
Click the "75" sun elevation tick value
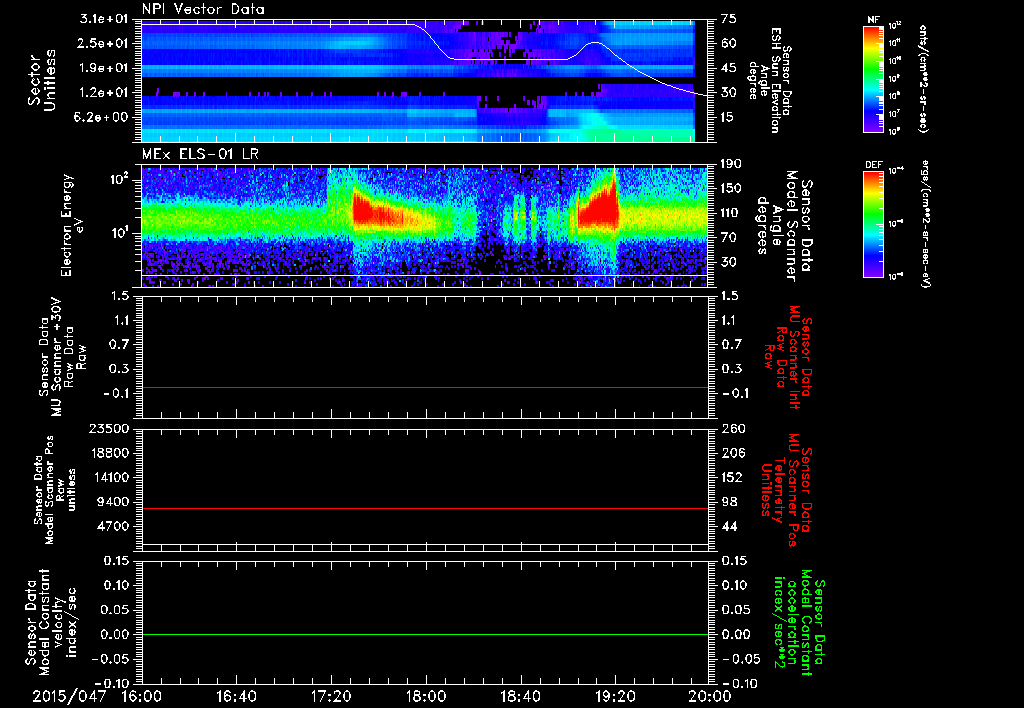(729, 19)
